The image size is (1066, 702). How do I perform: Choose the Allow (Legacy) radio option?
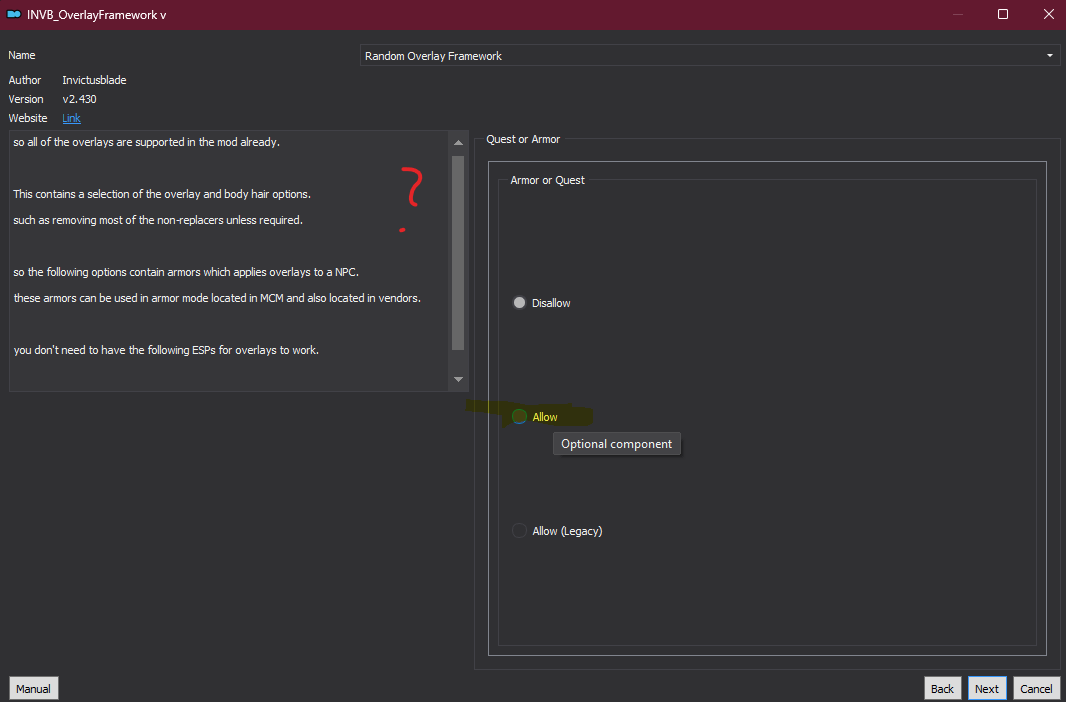(557, 531)
